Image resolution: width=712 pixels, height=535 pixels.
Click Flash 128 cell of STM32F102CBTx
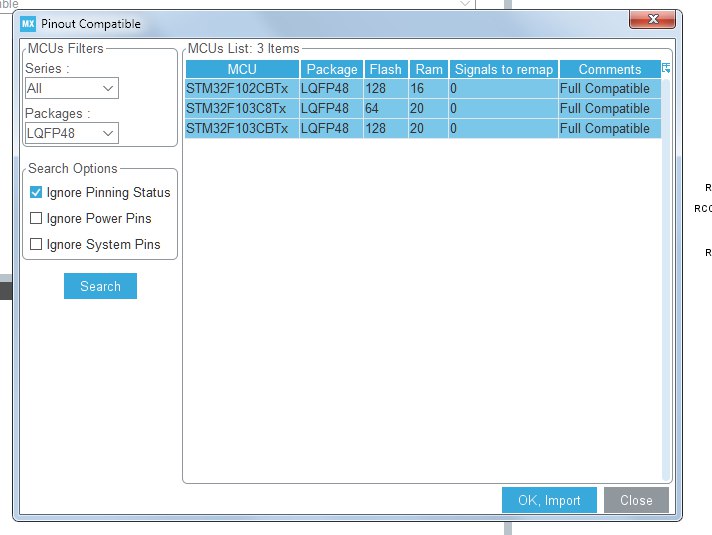[x=386, y=89]
